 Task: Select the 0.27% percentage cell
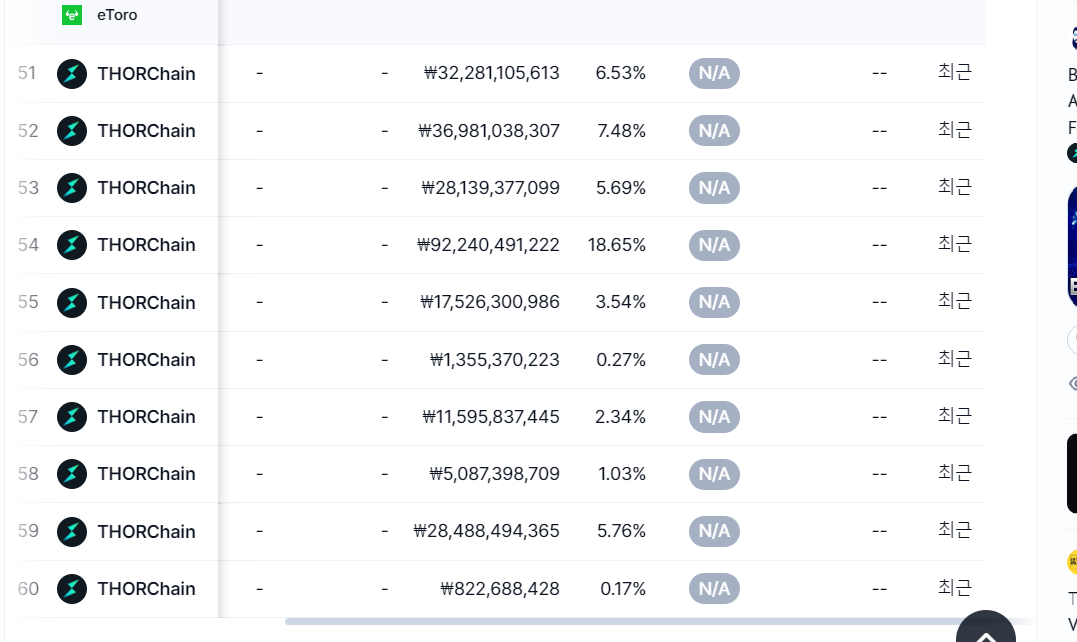(621, 360)
